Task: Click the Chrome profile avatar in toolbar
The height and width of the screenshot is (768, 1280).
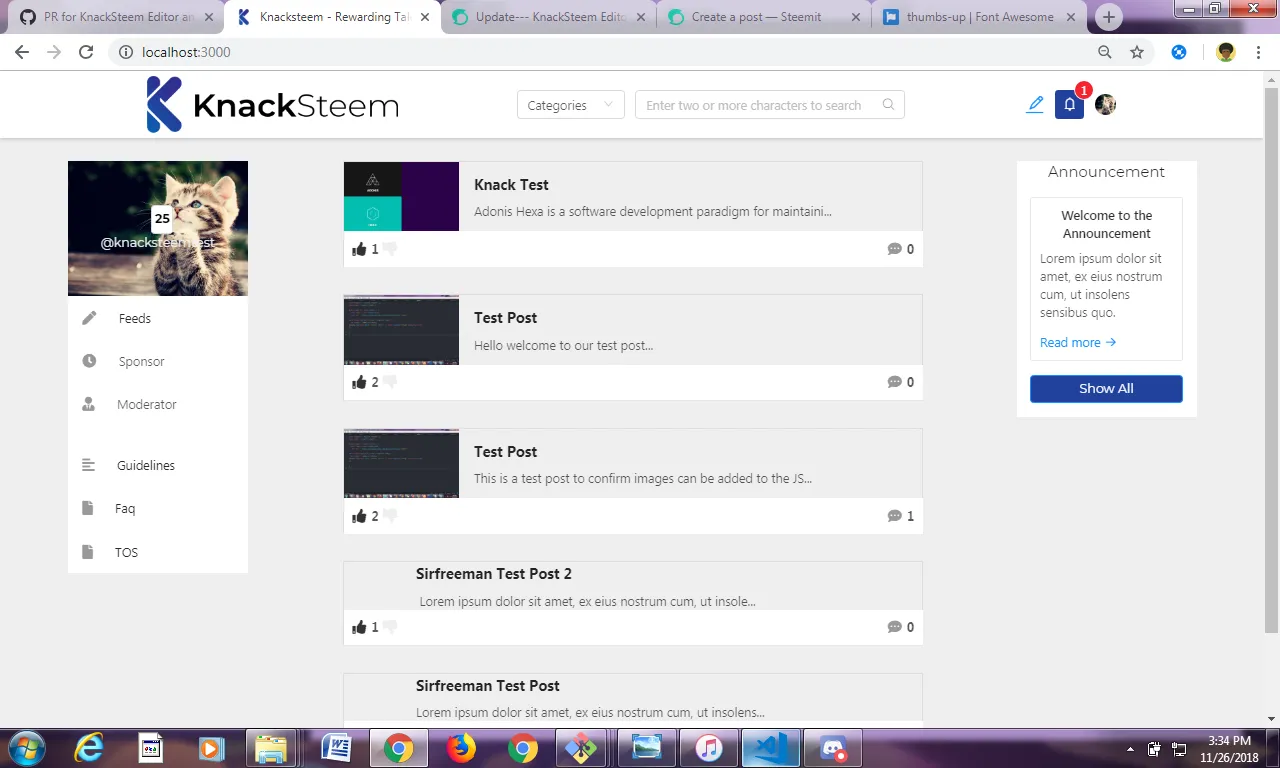Action: [1226, 52]
